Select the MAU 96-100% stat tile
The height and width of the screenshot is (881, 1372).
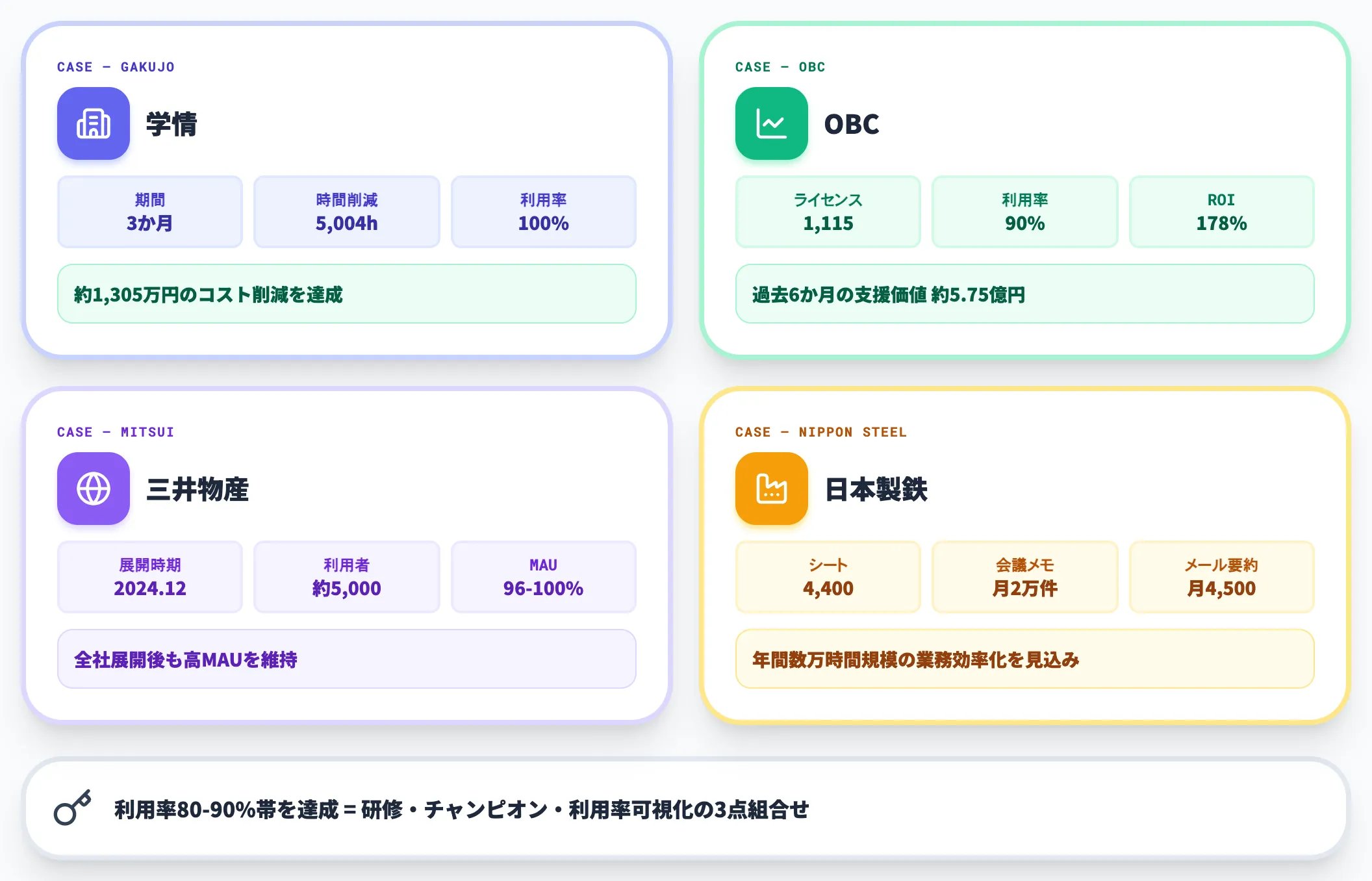tap(544, 577)
